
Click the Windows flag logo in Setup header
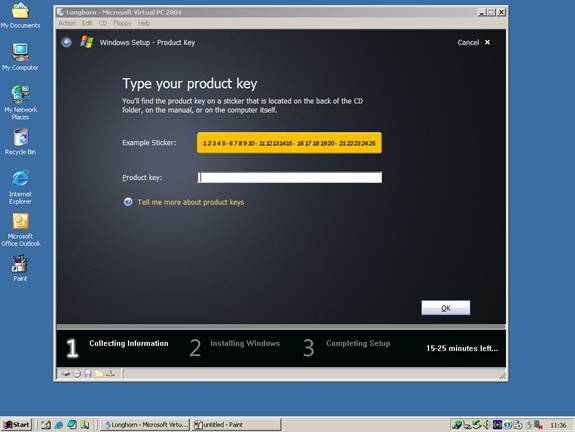pos(87,42)
